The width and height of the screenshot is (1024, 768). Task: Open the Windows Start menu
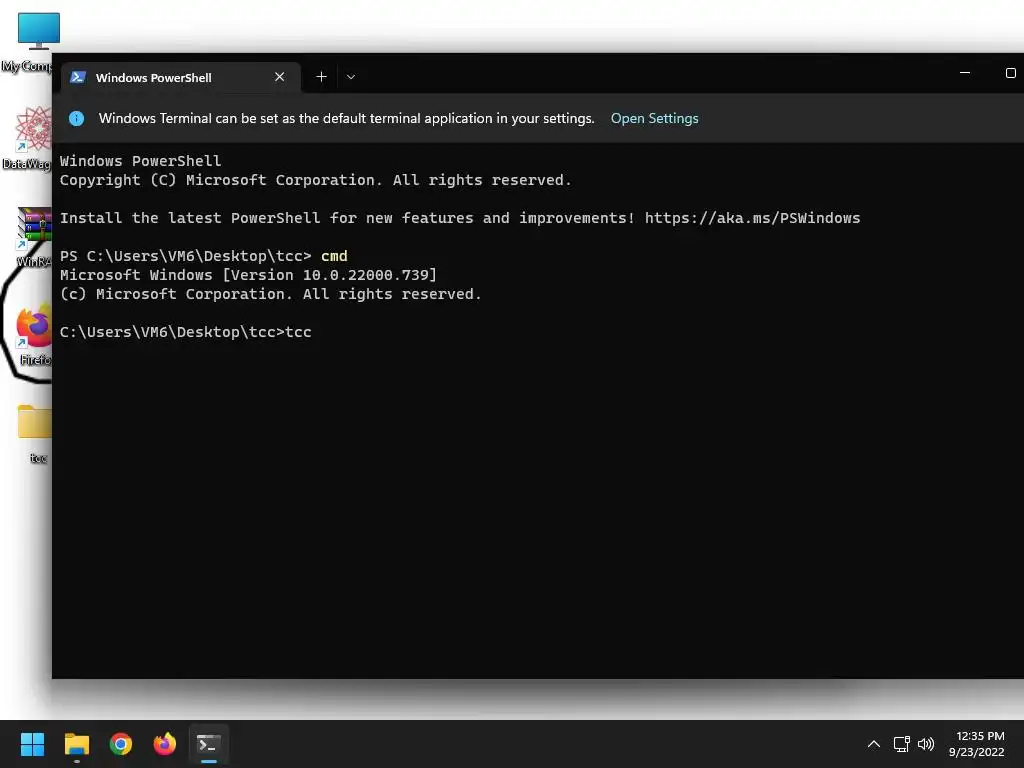(32, 744)
